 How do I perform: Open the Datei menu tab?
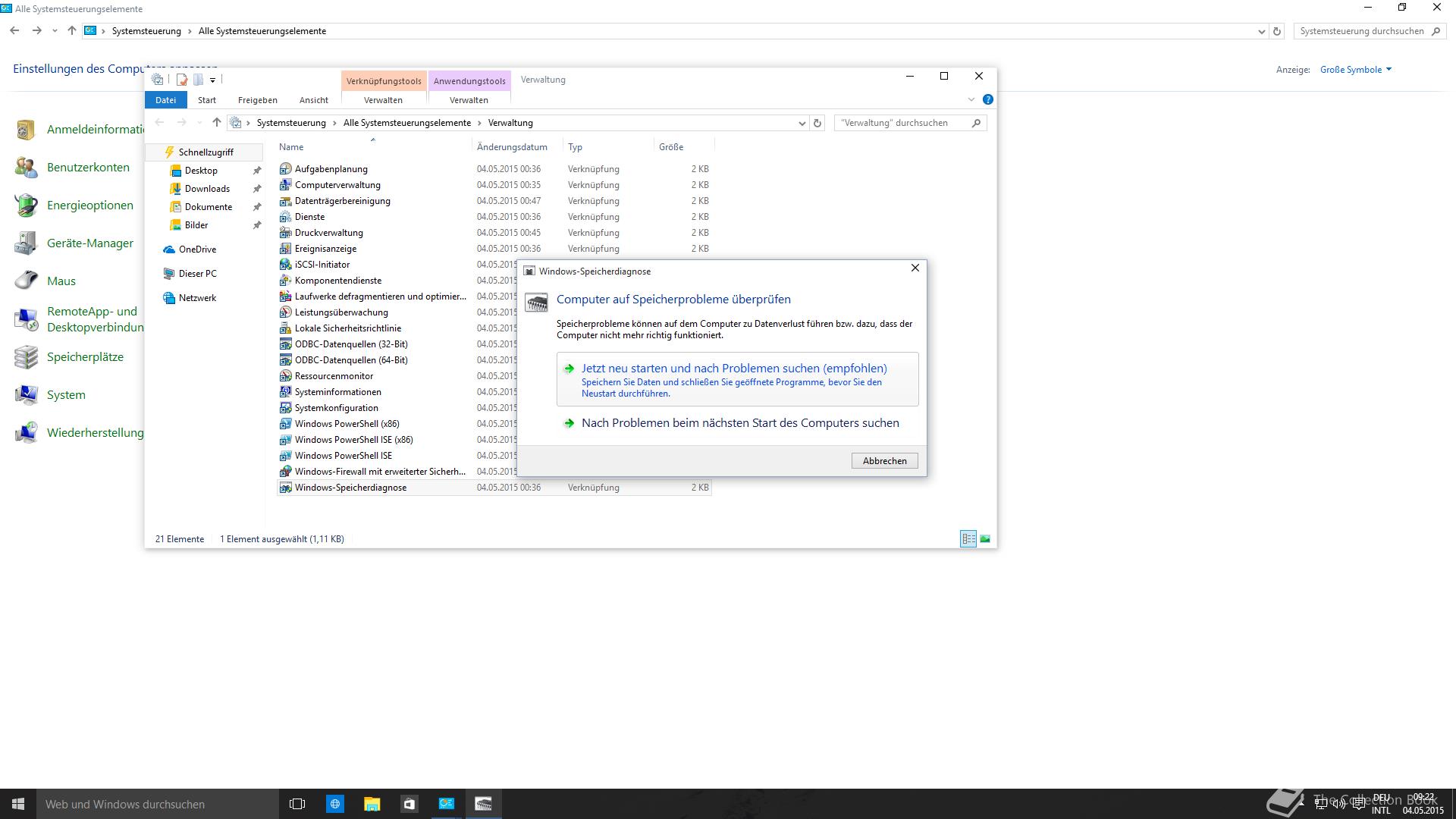[x=165, y=100]
